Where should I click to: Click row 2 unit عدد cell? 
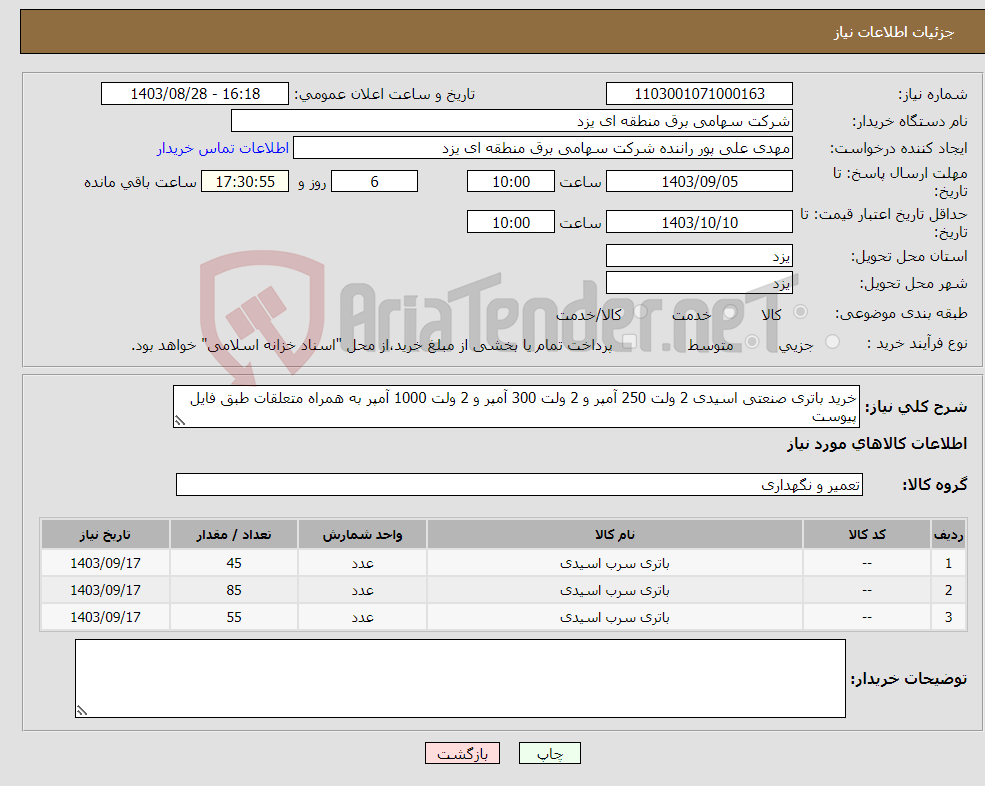[362, 591]
